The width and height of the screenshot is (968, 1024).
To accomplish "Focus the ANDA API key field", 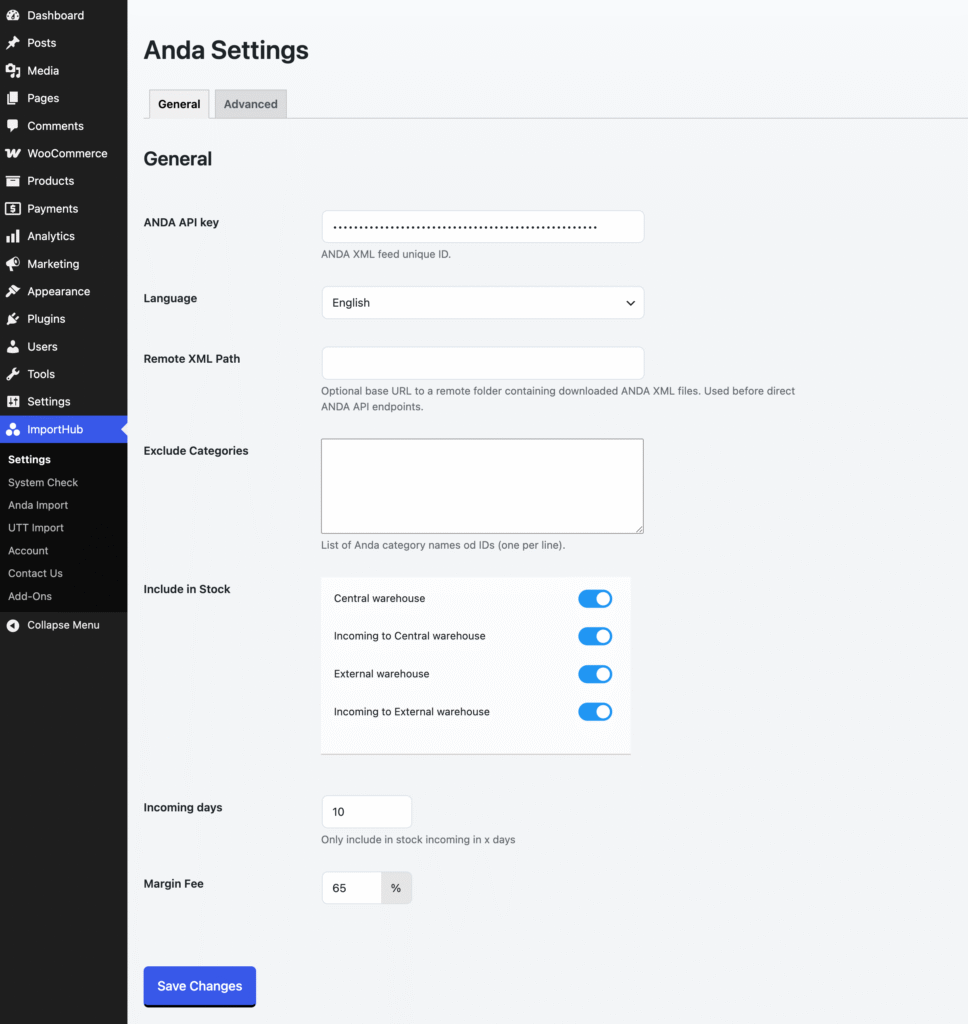I will (x=483, y=227).
